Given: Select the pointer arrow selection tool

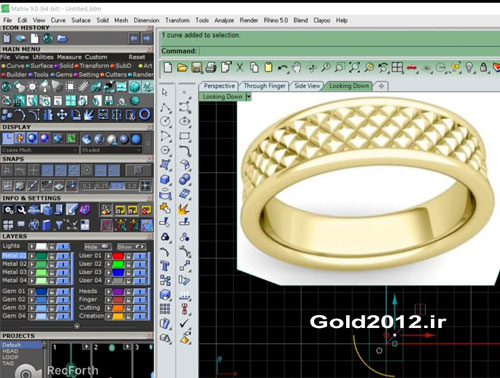Looking at the screenshot, I should tap(165, 92).
